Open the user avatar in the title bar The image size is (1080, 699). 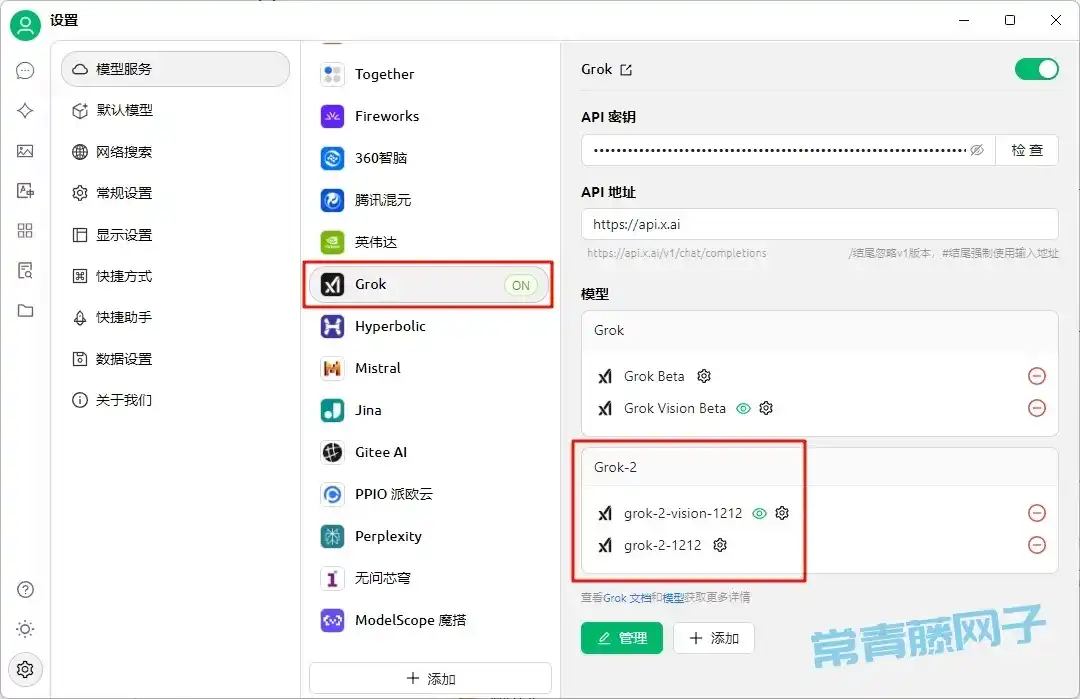tap(25, 25)
